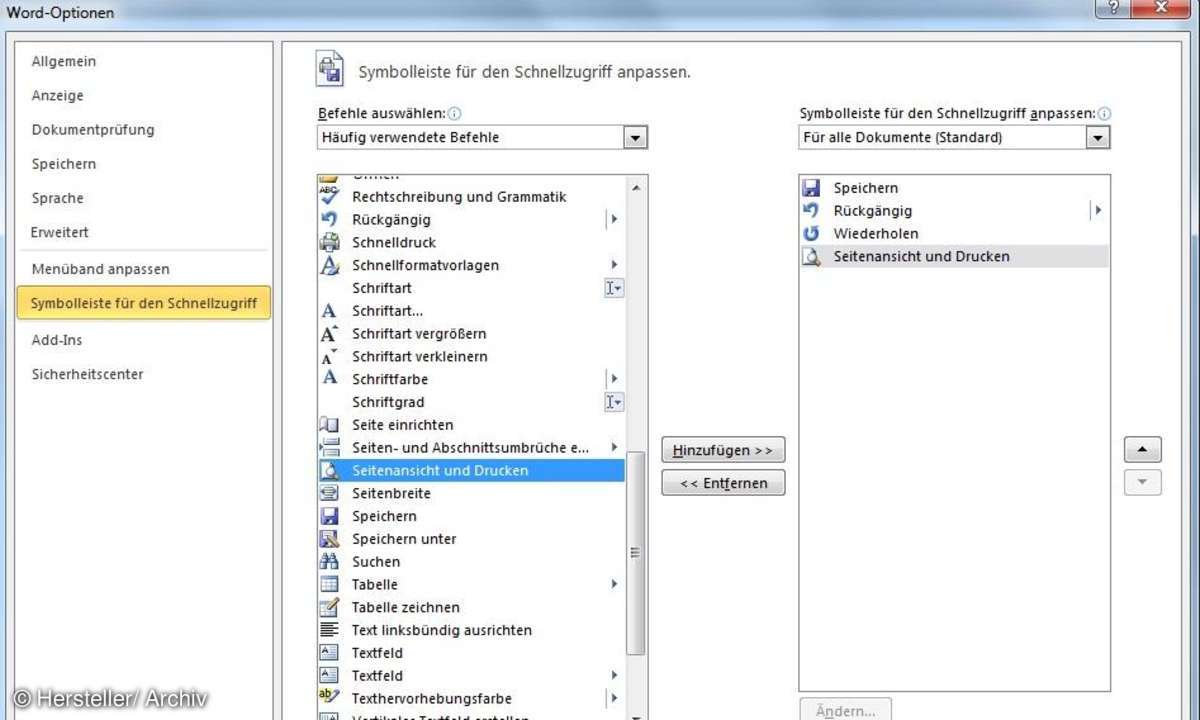Click the spelling and grammar check icon
The height and width of the screenshot is (720, 1200).
pyautogui.click(x=329, y=196)
